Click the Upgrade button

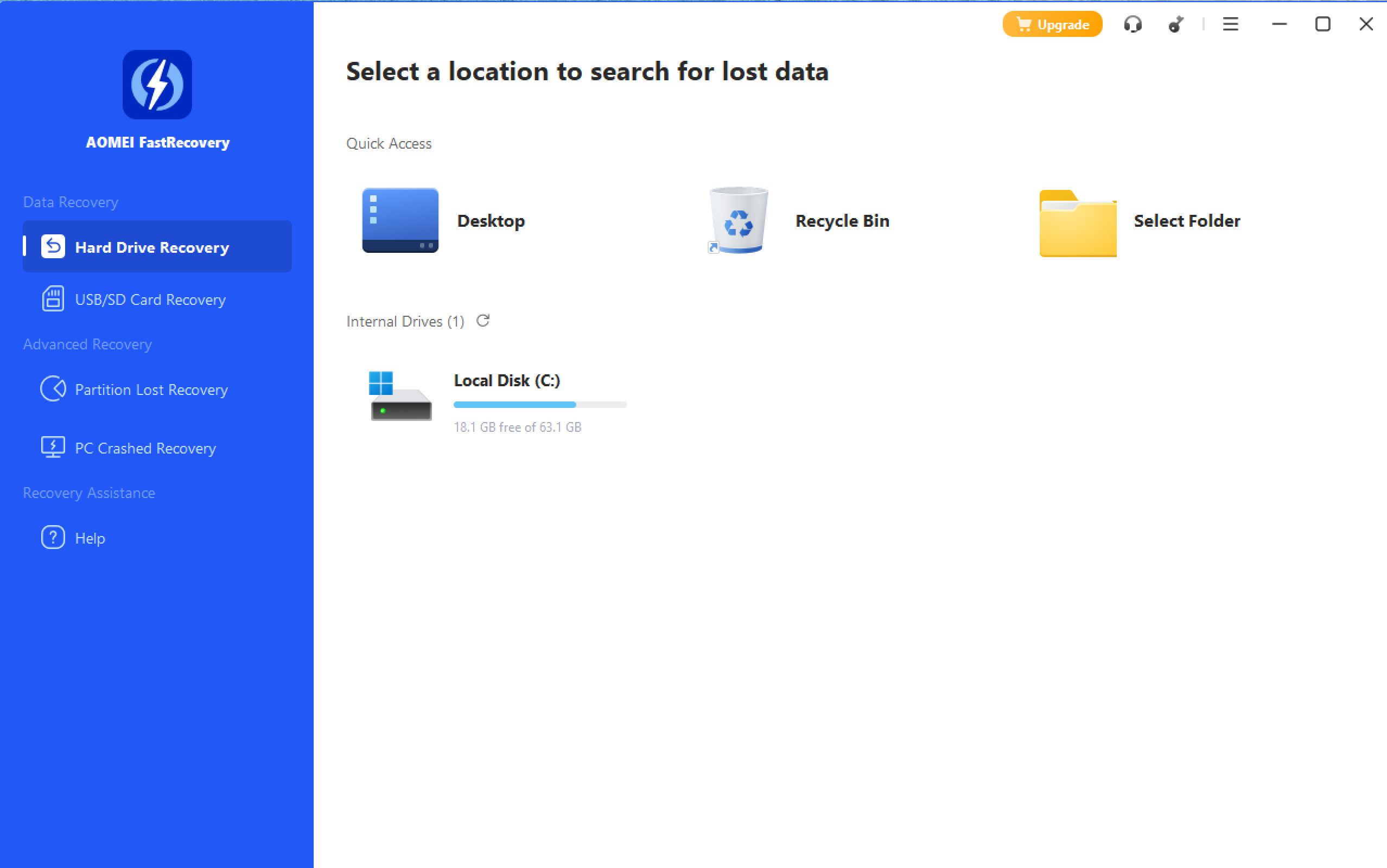tap(1052, 24)
